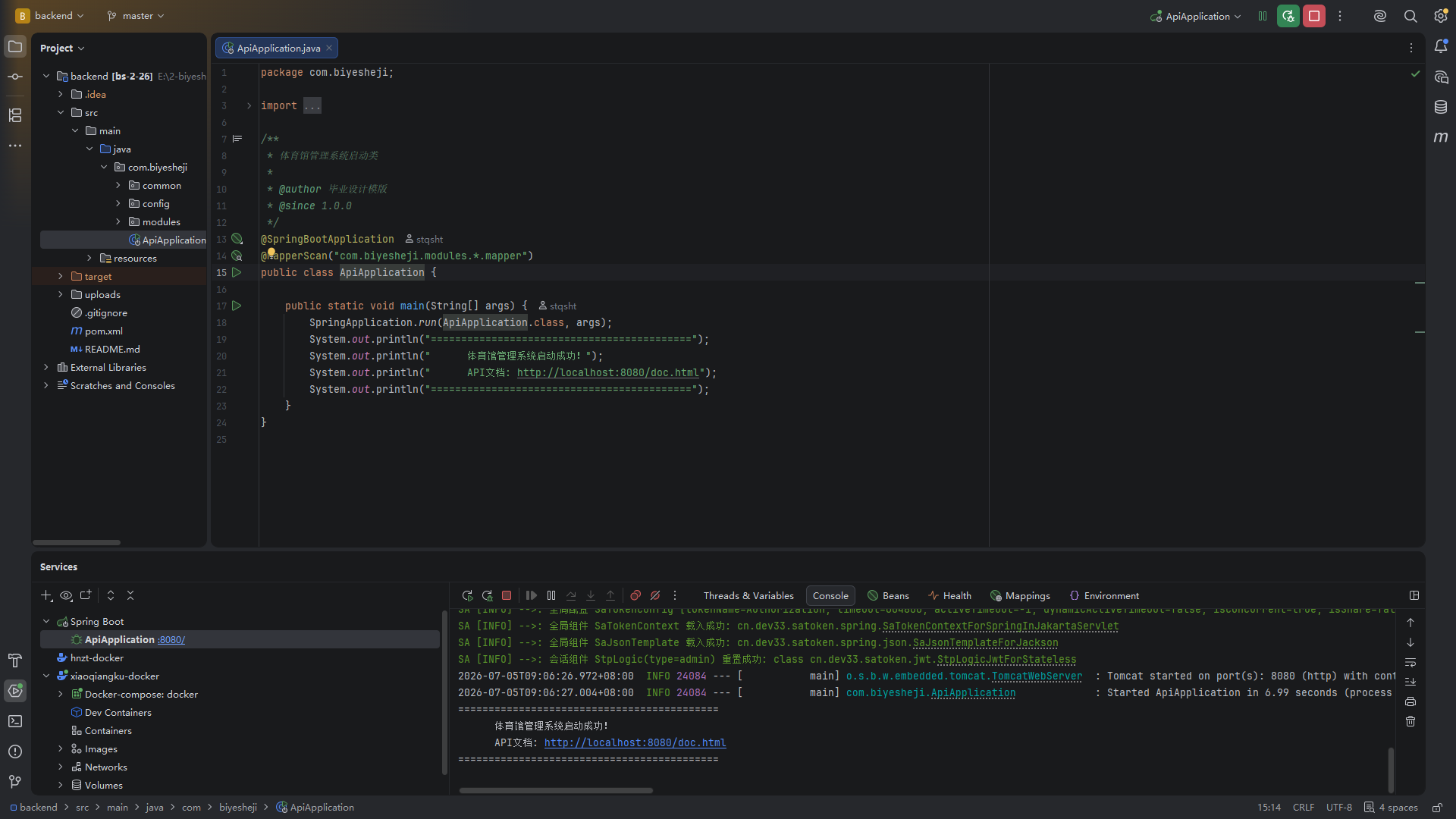
Task: Switch to the Threads & Variables tab
Action: (x=748, y=596)
